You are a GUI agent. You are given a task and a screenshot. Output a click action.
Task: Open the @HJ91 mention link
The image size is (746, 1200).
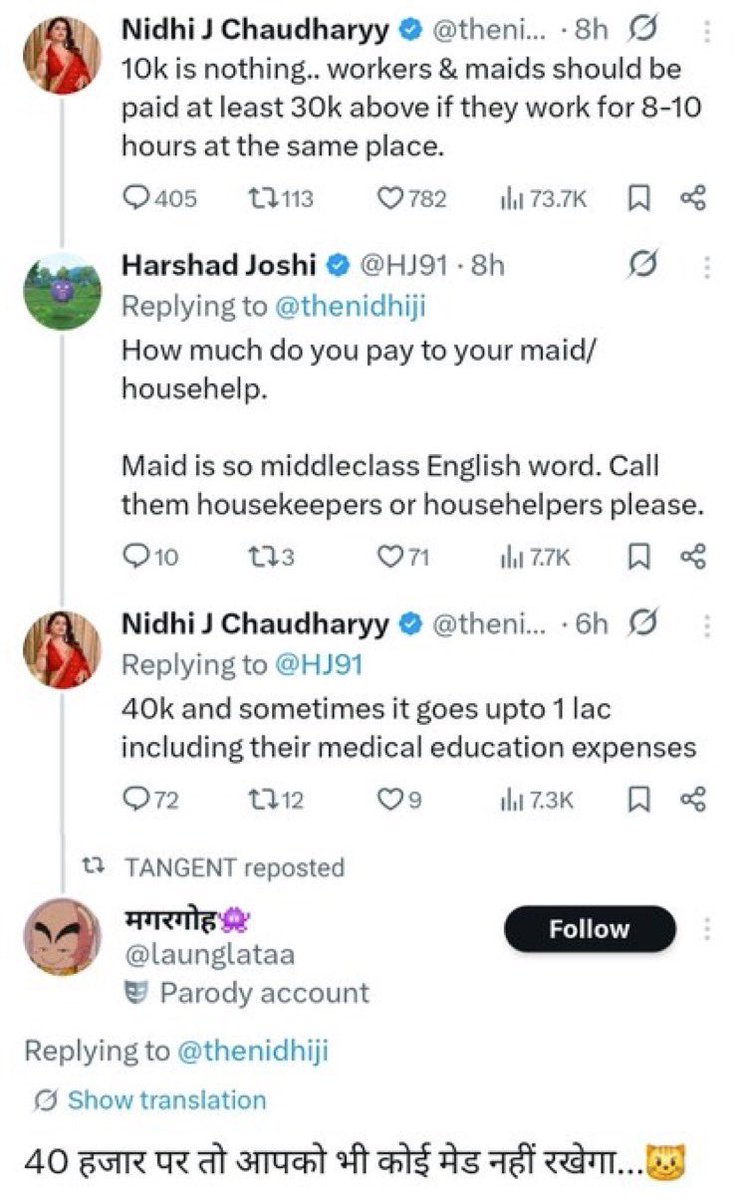[x=313, y=664]
